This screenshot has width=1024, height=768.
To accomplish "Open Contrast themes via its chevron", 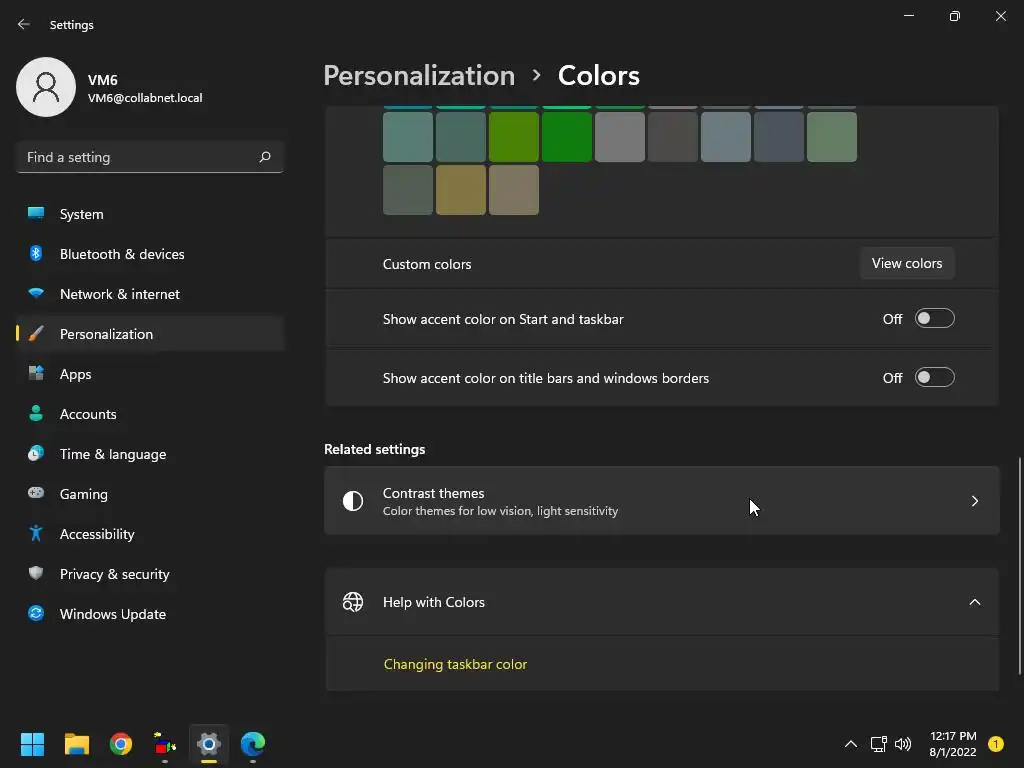I will tap(974, 501).
